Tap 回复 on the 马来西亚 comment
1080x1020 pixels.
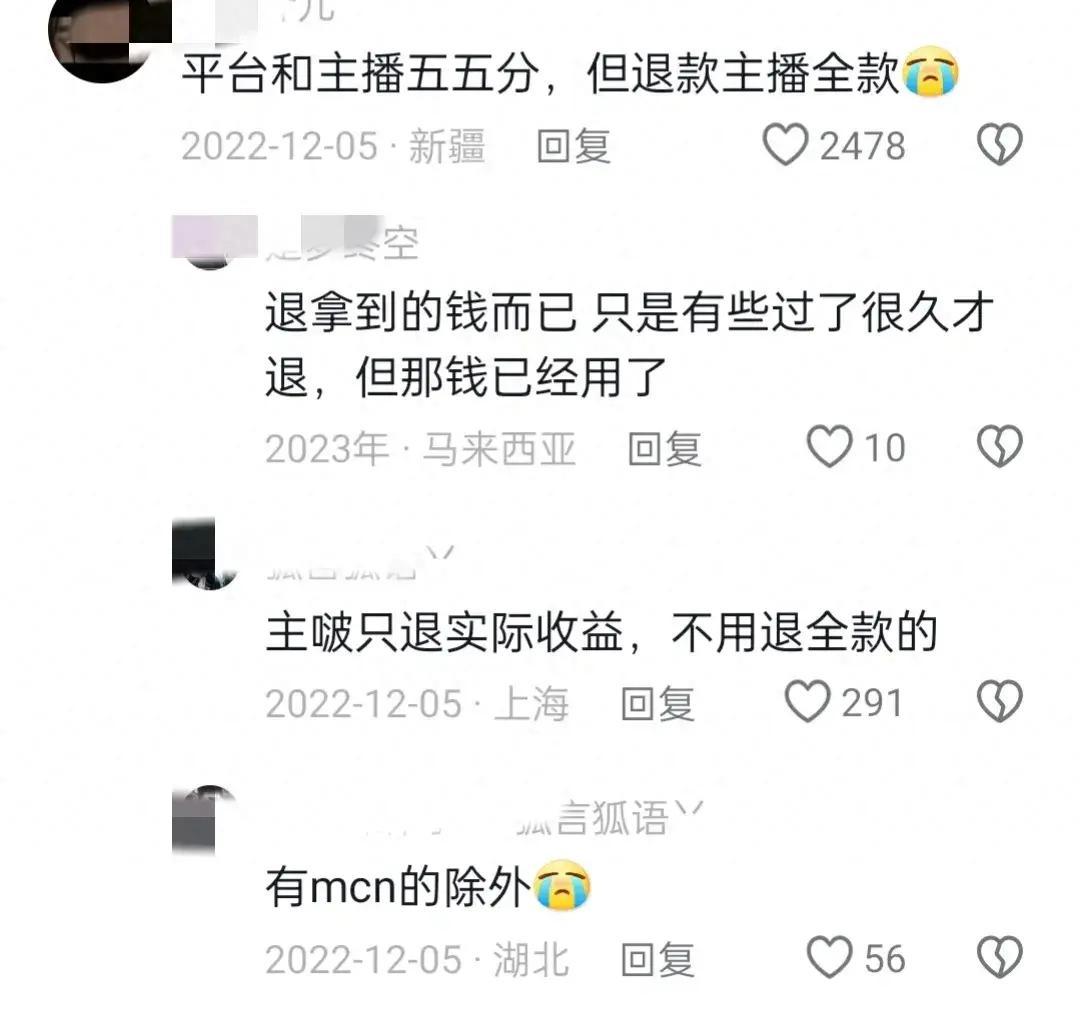click(665, 449)
